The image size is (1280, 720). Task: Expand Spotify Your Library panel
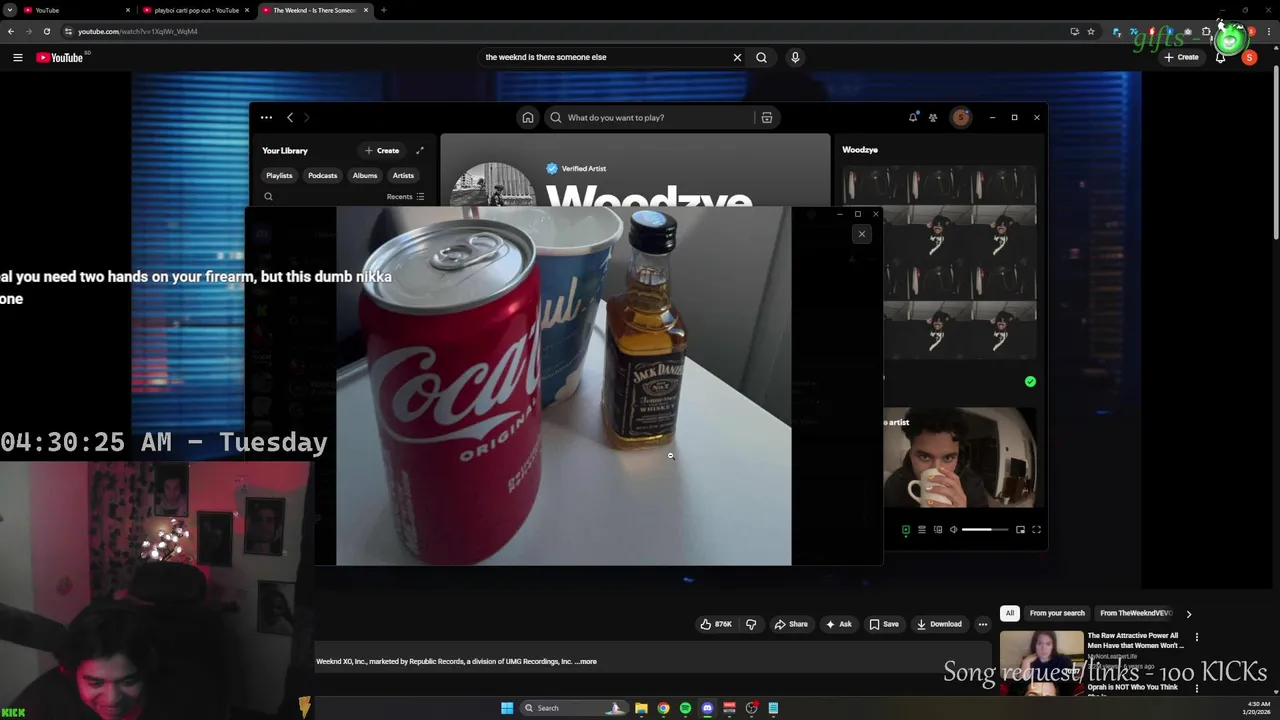420,150
